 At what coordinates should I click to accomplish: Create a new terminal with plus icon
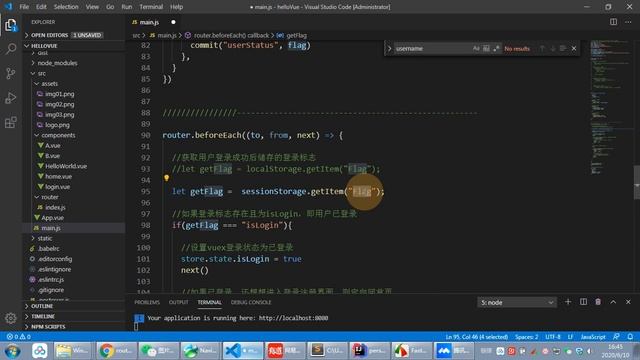568,302
